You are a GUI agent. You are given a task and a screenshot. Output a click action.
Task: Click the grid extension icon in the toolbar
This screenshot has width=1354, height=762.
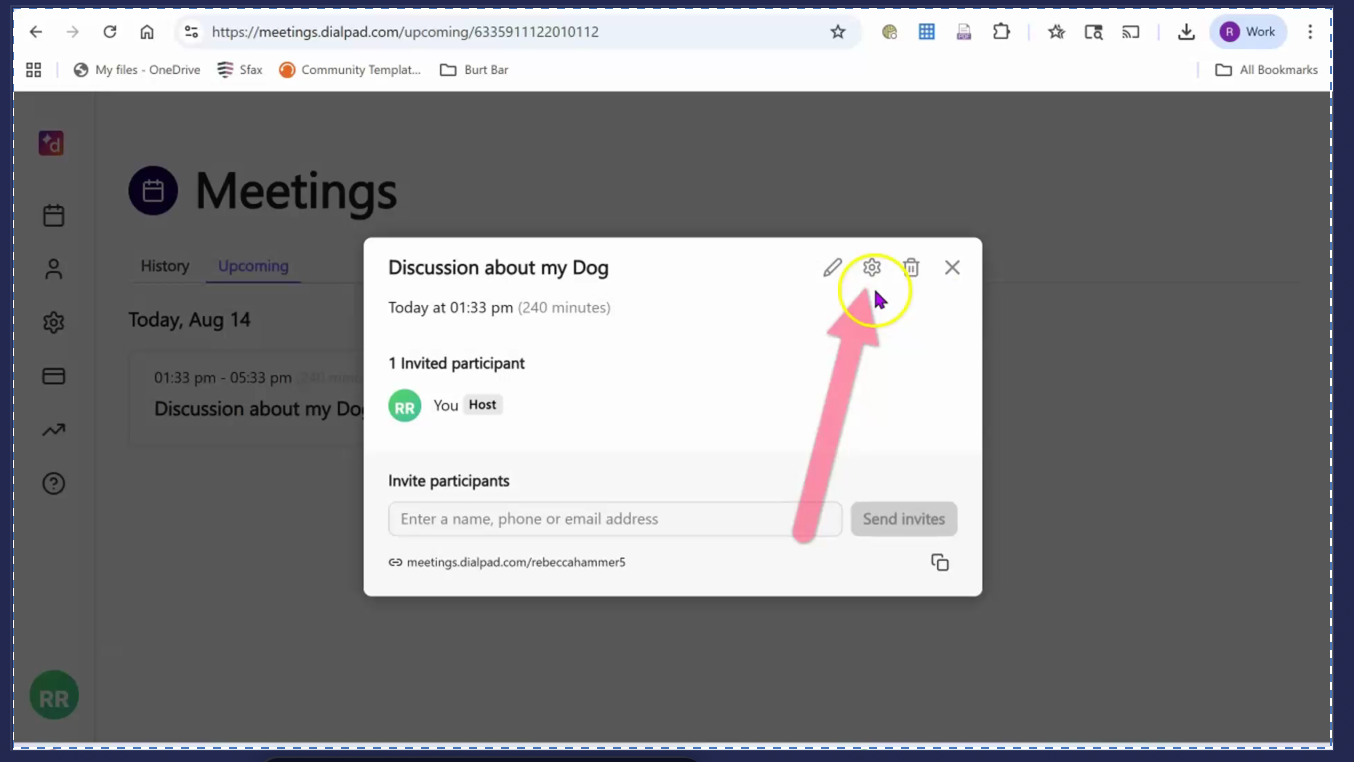[x=927, y=32]
